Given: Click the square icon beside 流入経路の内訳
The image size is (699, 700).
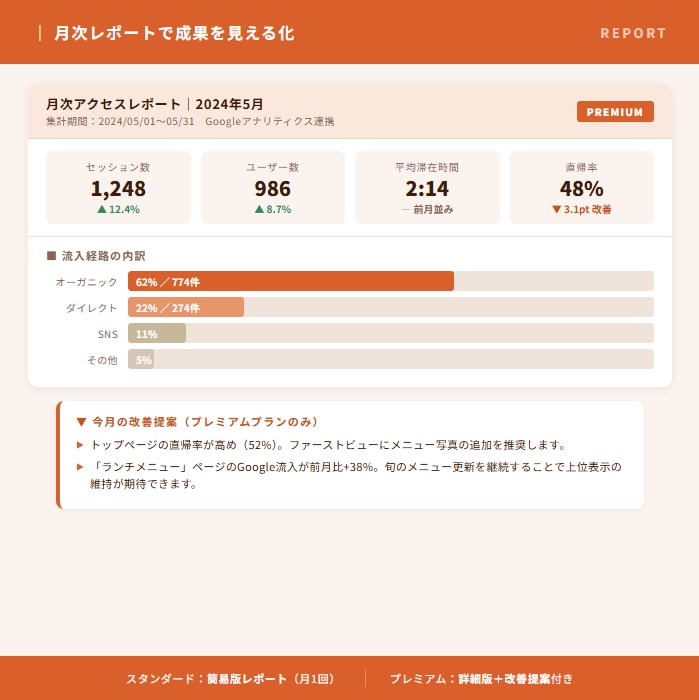Looking at the screenshot, I should [x=51, y=255].
